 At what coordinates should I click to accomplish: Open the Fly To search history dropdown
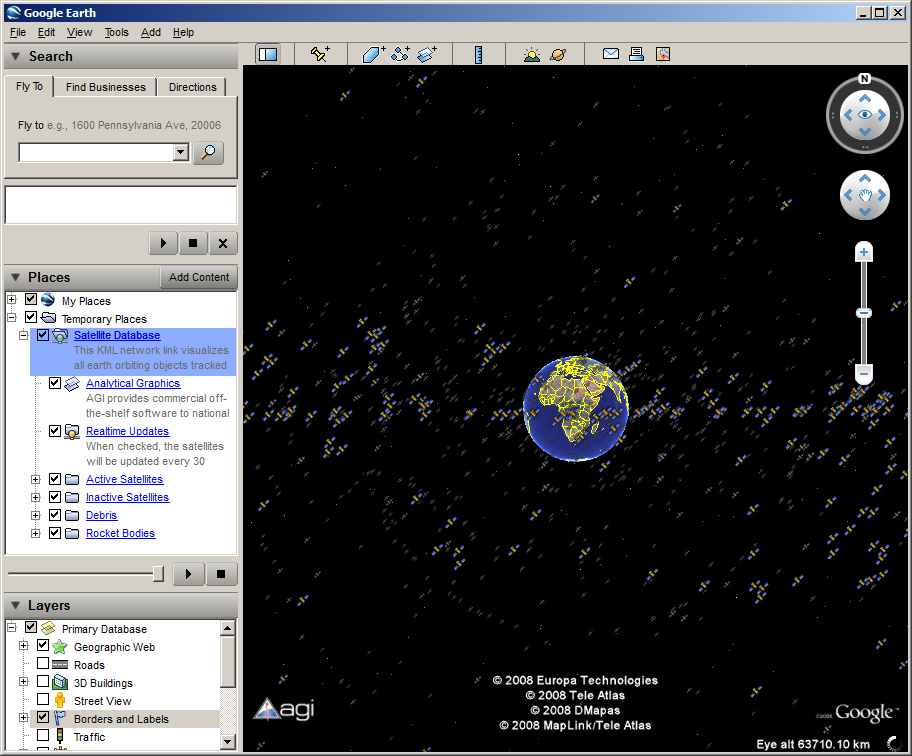pyautogui.click(x=180, y=153)
